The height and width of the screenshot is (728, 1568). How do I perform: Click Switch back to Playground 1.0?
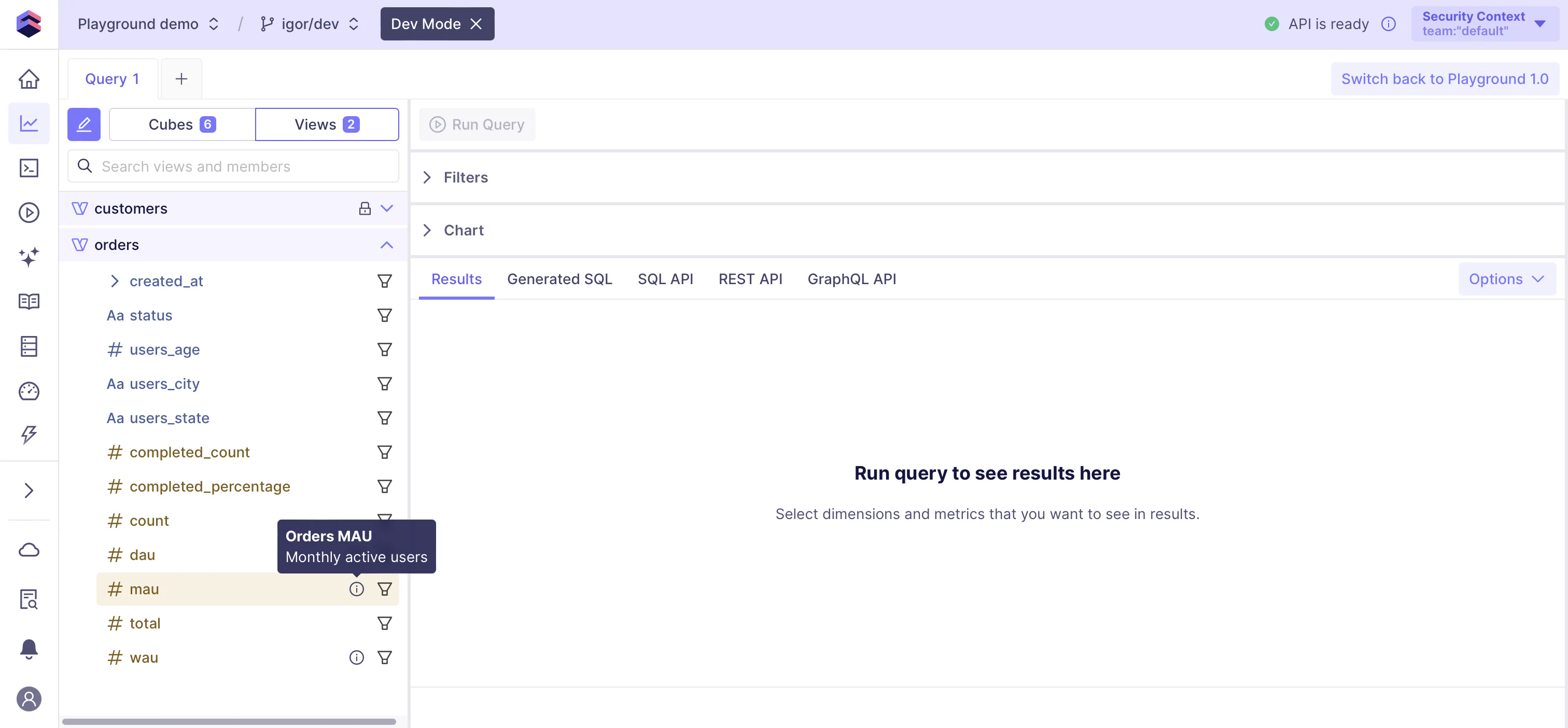(1445, 79)
